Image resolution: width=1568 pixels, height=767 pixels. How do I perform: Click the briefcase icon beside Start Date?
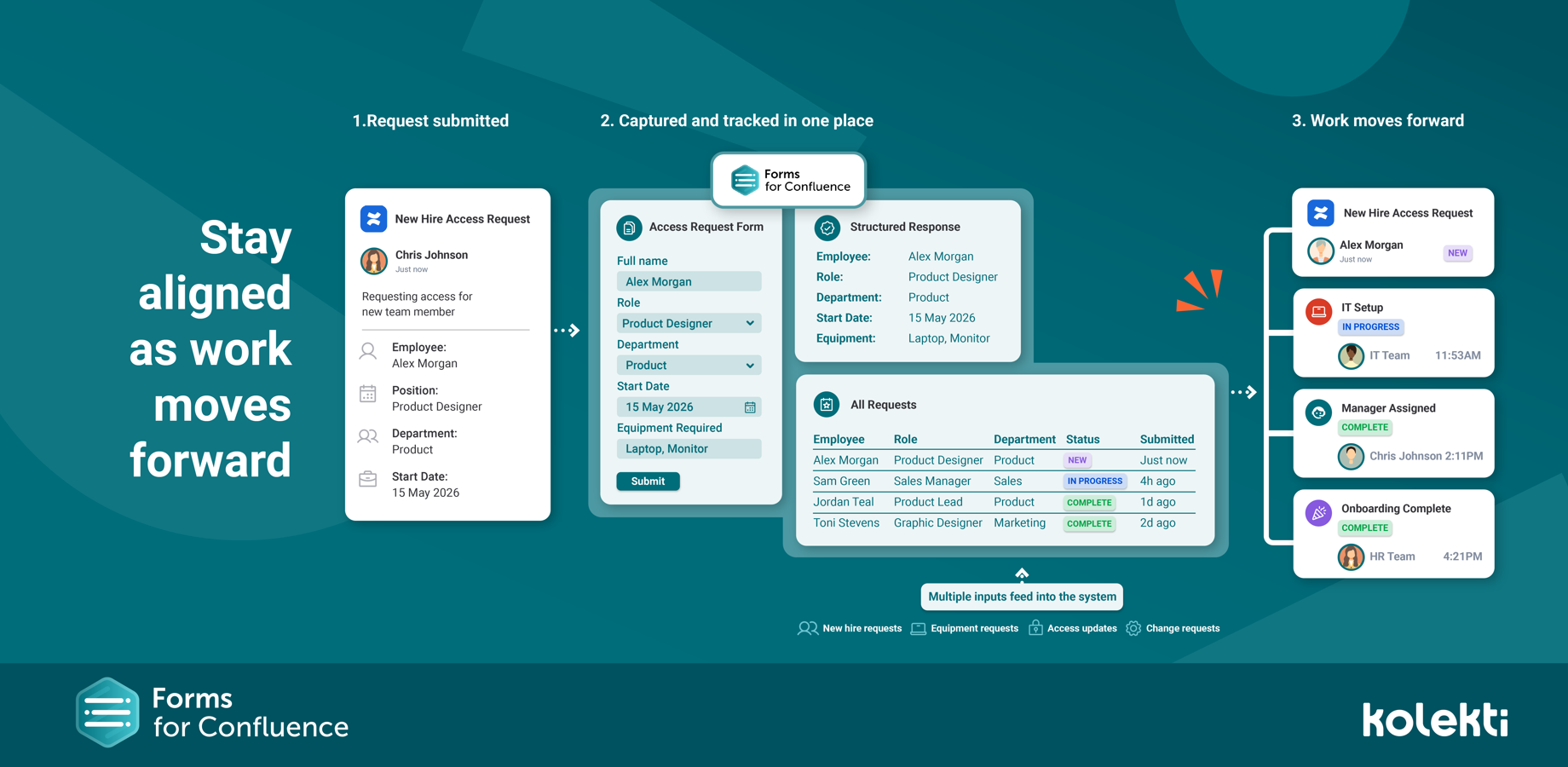(x=368, y=479)
